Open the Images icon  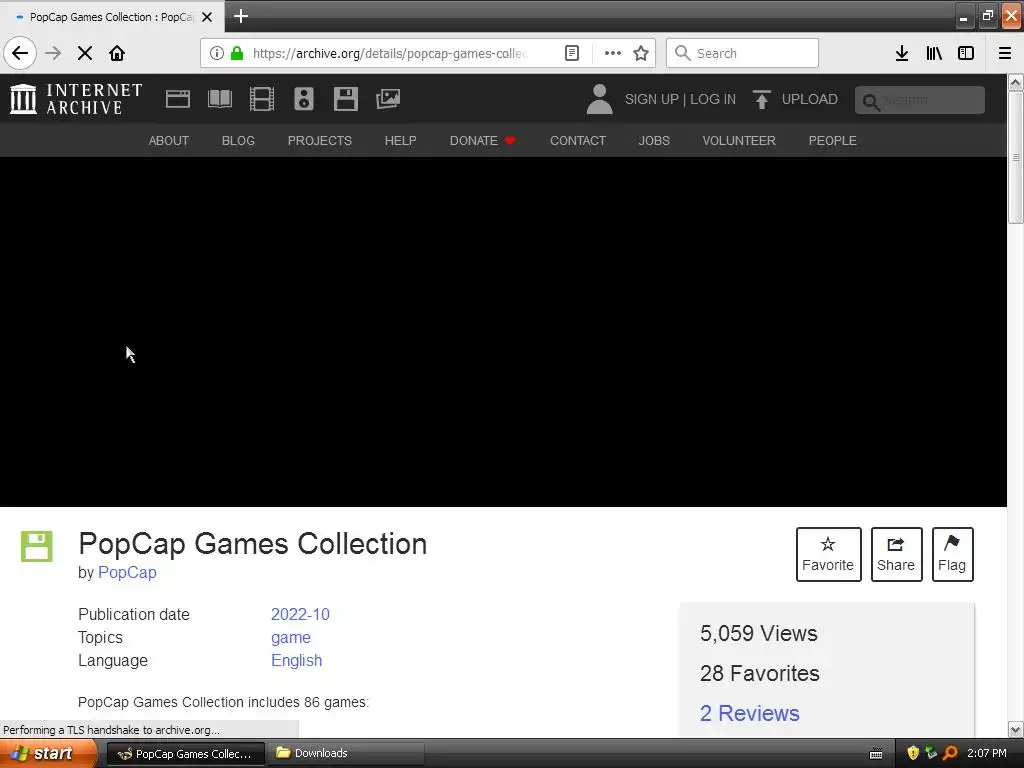pyautogui.click(x=388, y=99)
